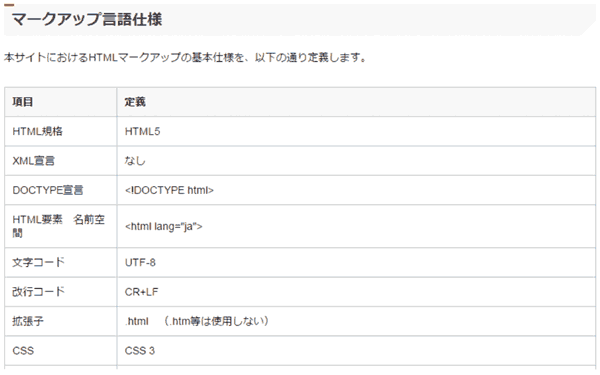Select the 改行コード row label

click(39, 292)
